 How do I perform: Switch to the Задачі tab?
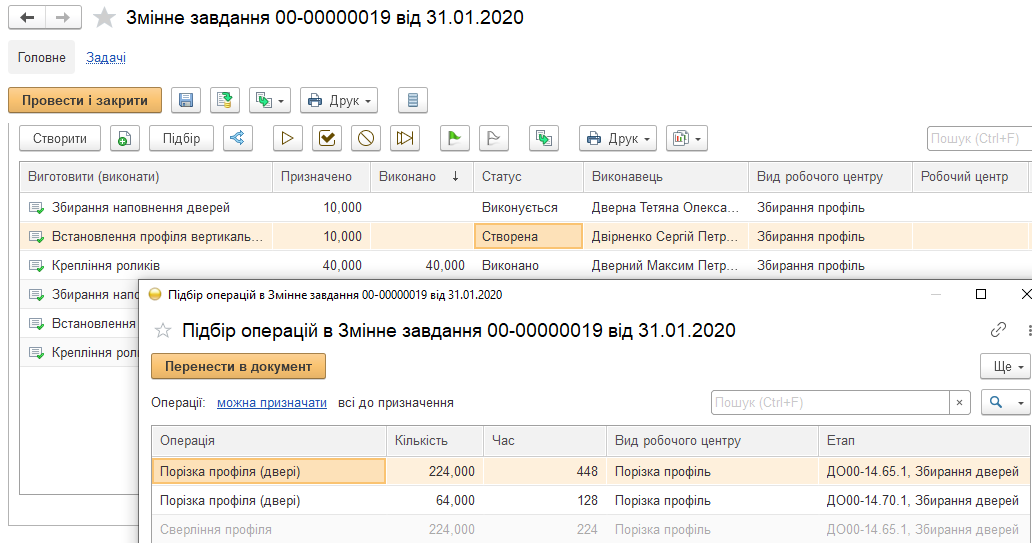coord(105,57)
